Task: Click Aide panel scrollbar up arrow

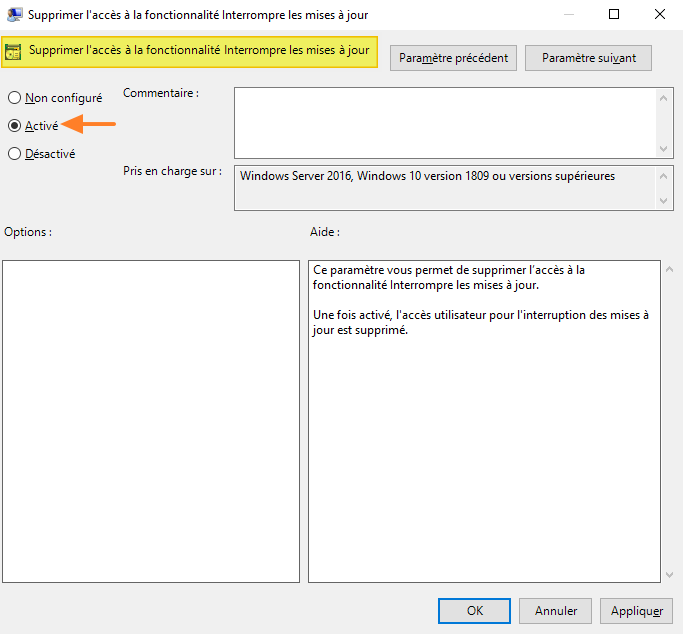Action: (669, 270)
